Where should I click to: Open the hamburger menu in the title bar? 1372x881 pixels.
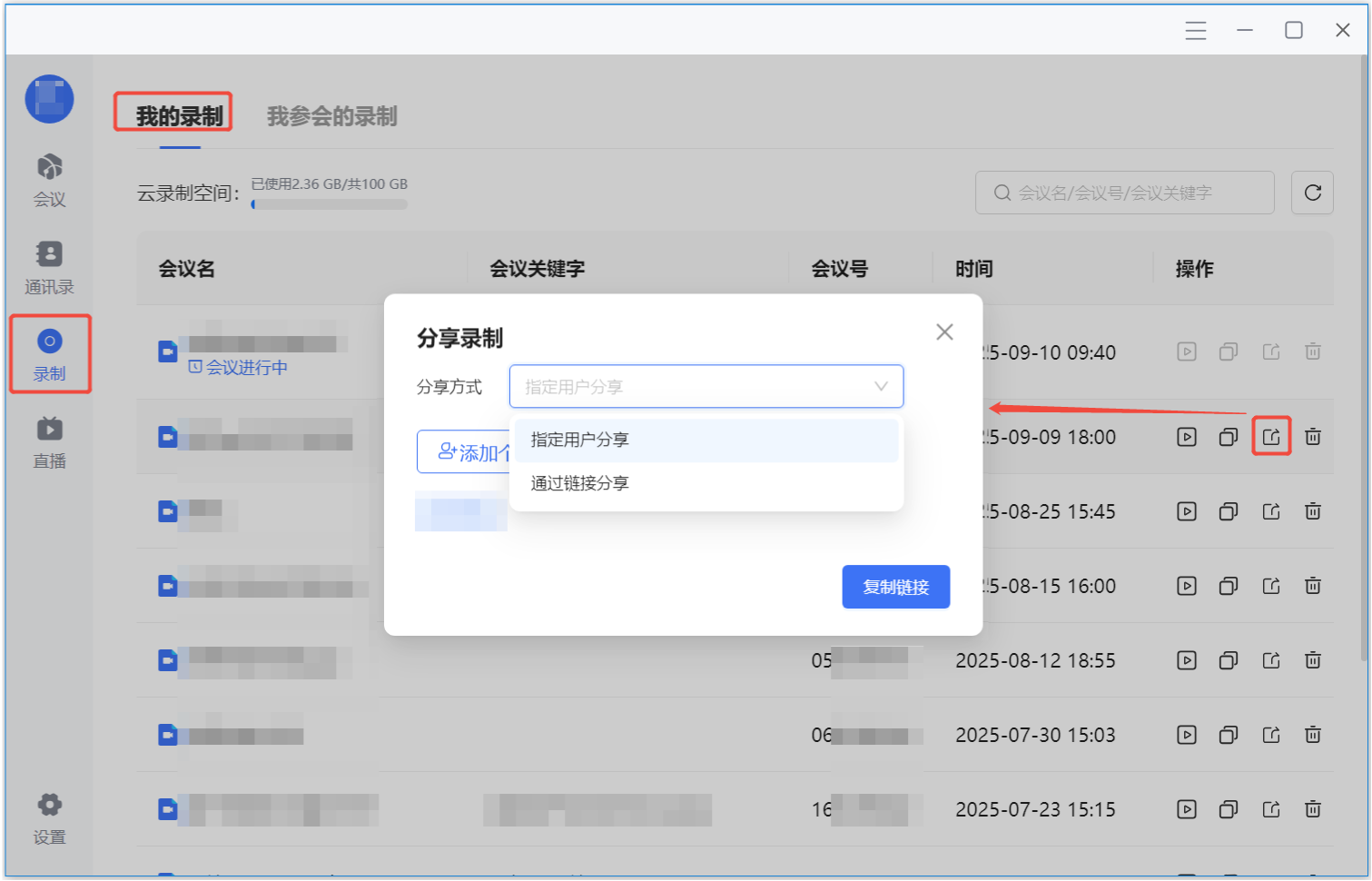click(1195, 31)
